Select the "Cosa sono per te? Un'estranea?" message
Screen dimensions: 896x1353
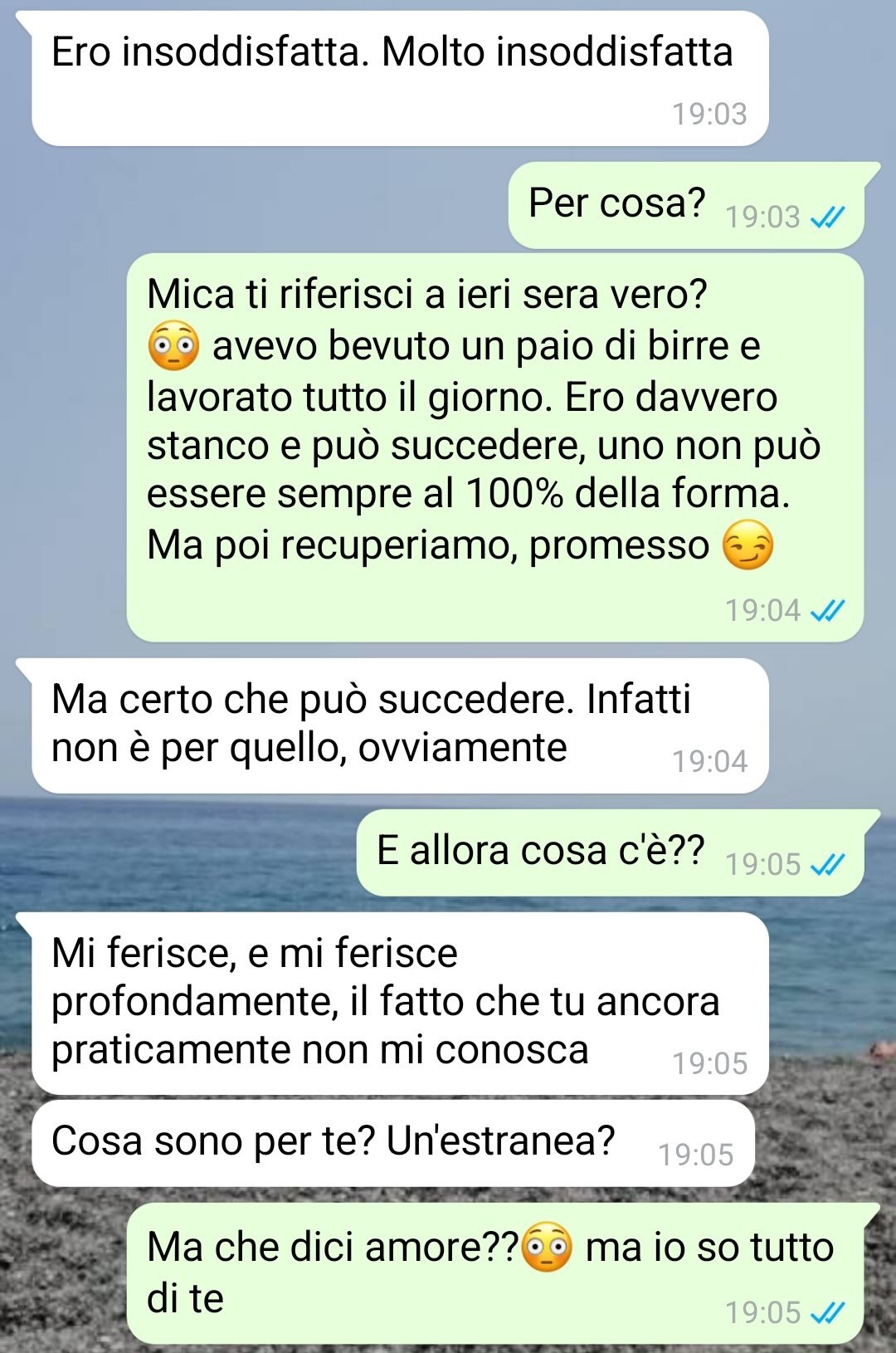393,1143
